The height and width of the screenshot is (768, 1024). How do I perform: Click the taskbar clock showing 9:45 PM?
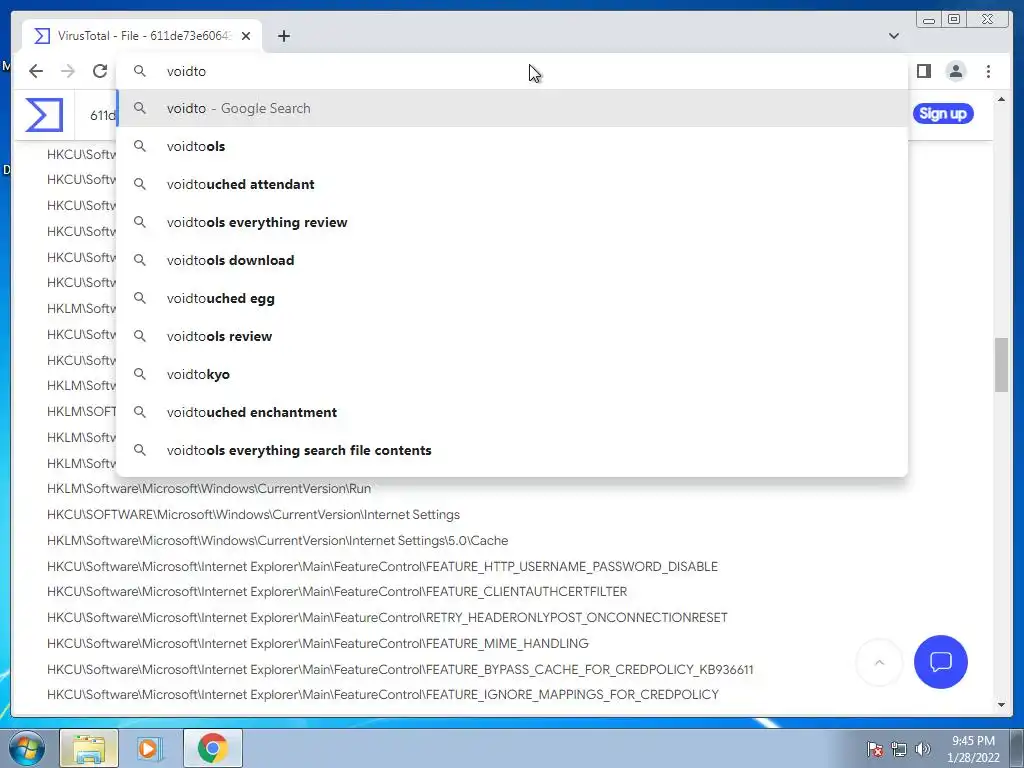(973, 749)
